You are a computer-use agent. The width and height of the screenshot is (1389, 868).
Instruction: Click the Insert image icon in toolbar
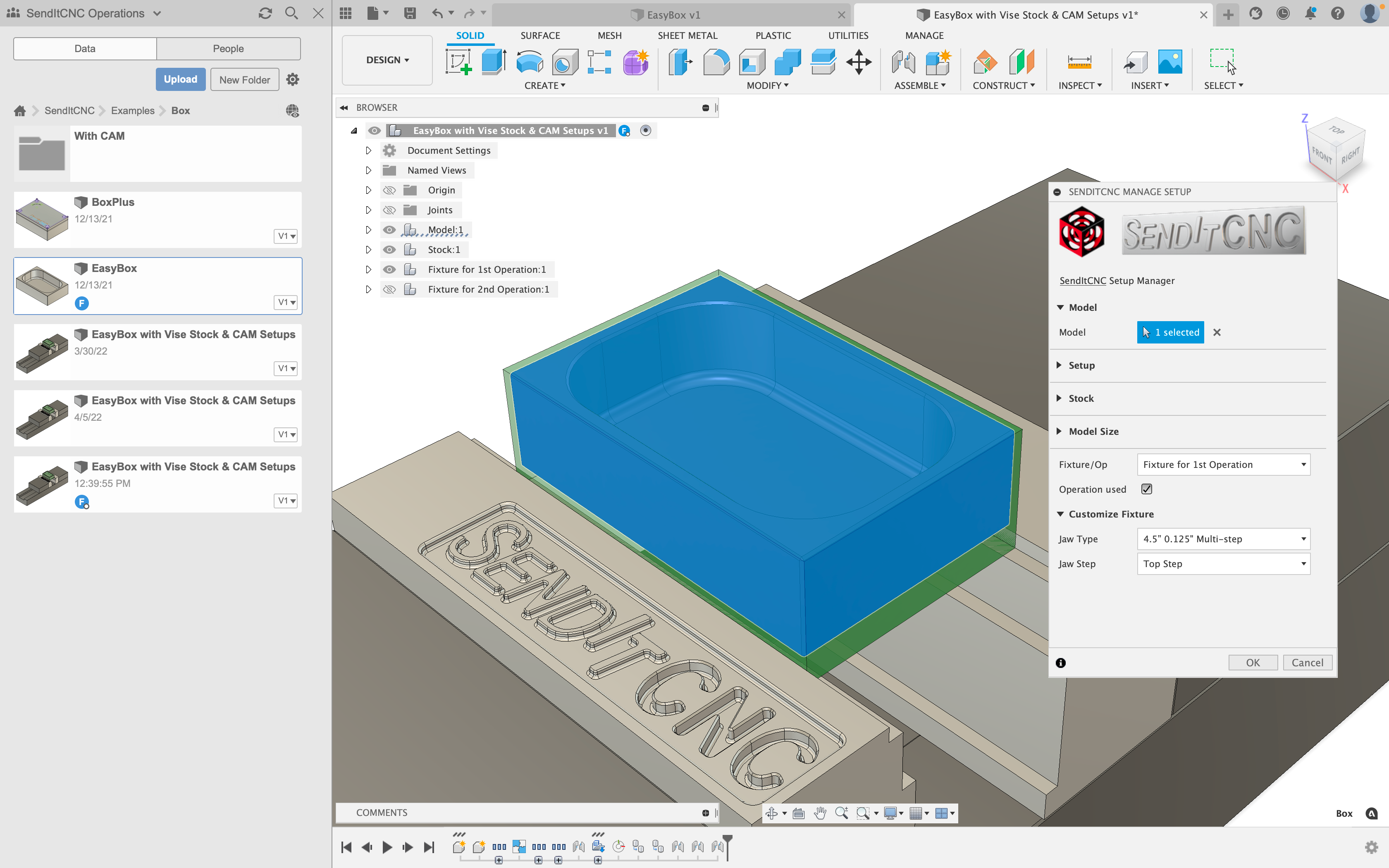(x=1170, y=62)
